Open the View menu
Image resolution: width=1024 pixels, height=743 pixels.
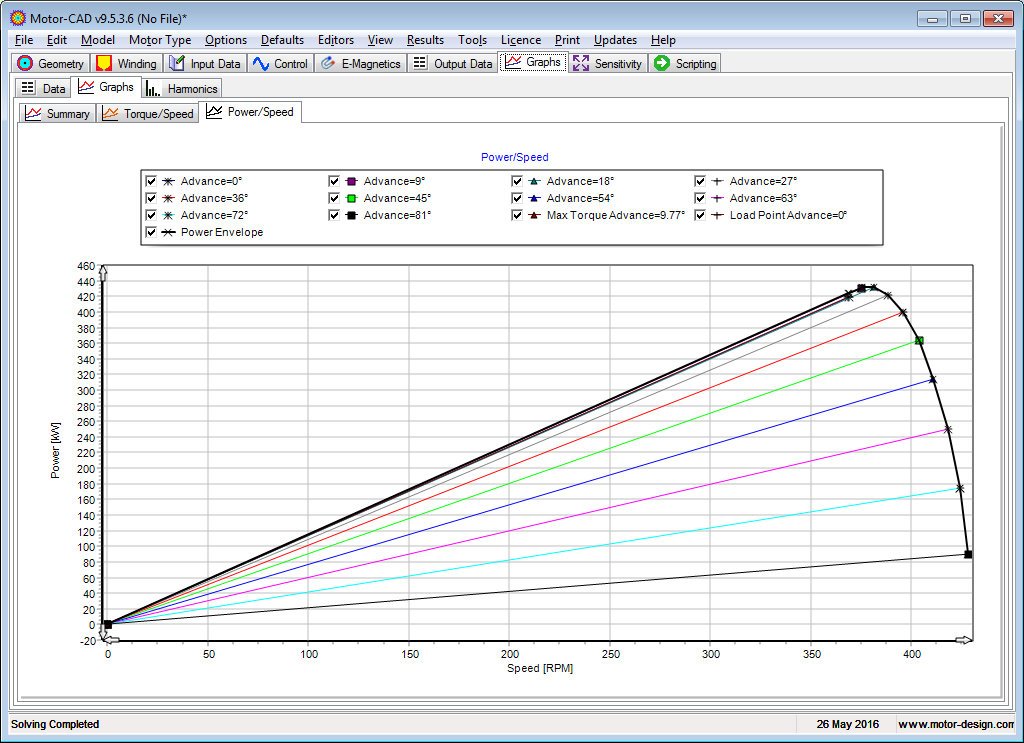pos(380,40)
